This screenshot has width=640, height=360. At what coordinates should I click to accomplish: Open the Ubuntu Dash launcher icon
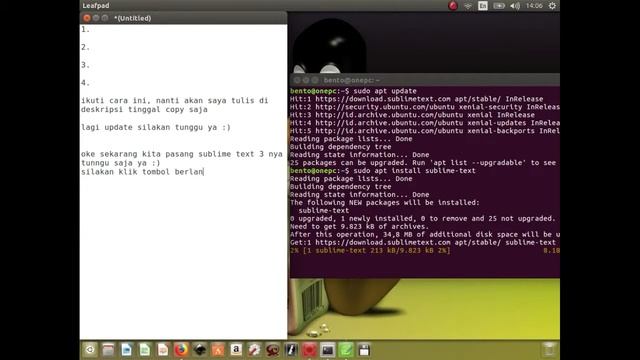click(x=90, y=350)
